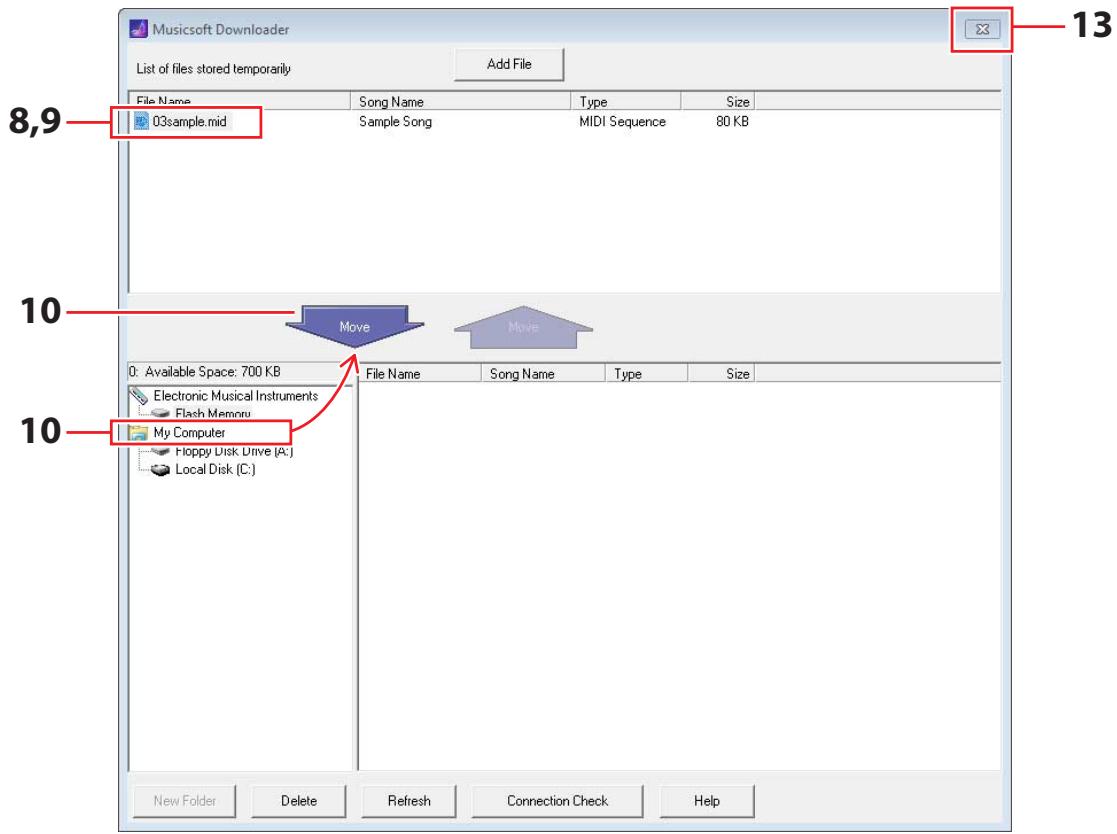Select the 03sample.mid file icon
This screenshot has height=834, width=1117.
[x=140, y=122]
